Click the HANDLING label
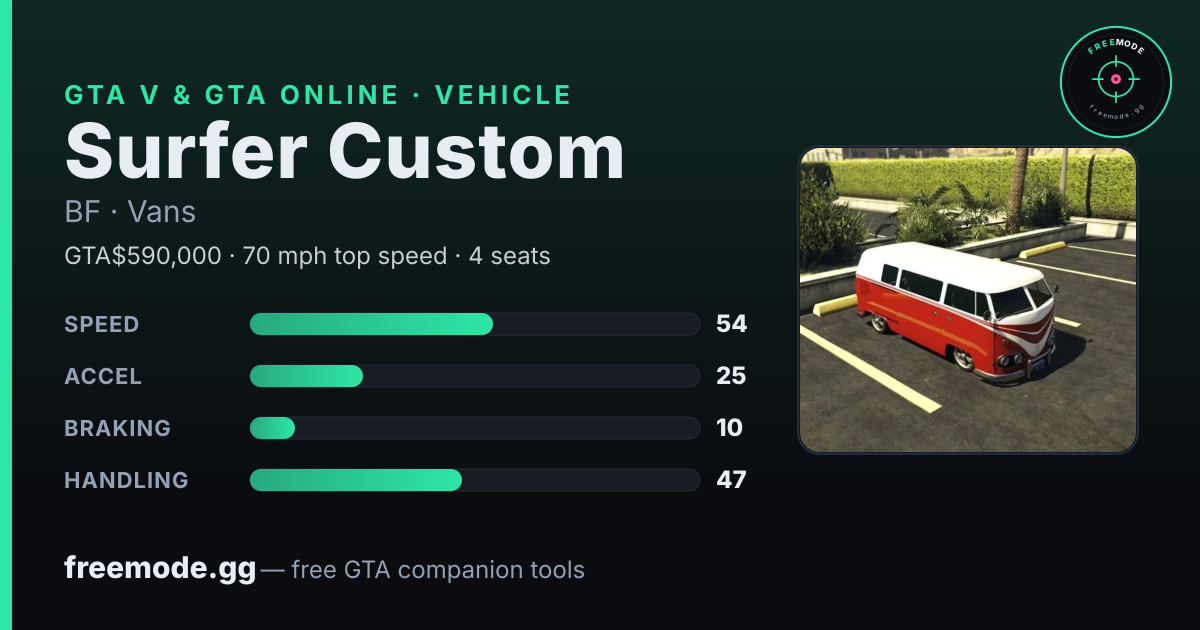1200x630 pixels. (126, 480)
